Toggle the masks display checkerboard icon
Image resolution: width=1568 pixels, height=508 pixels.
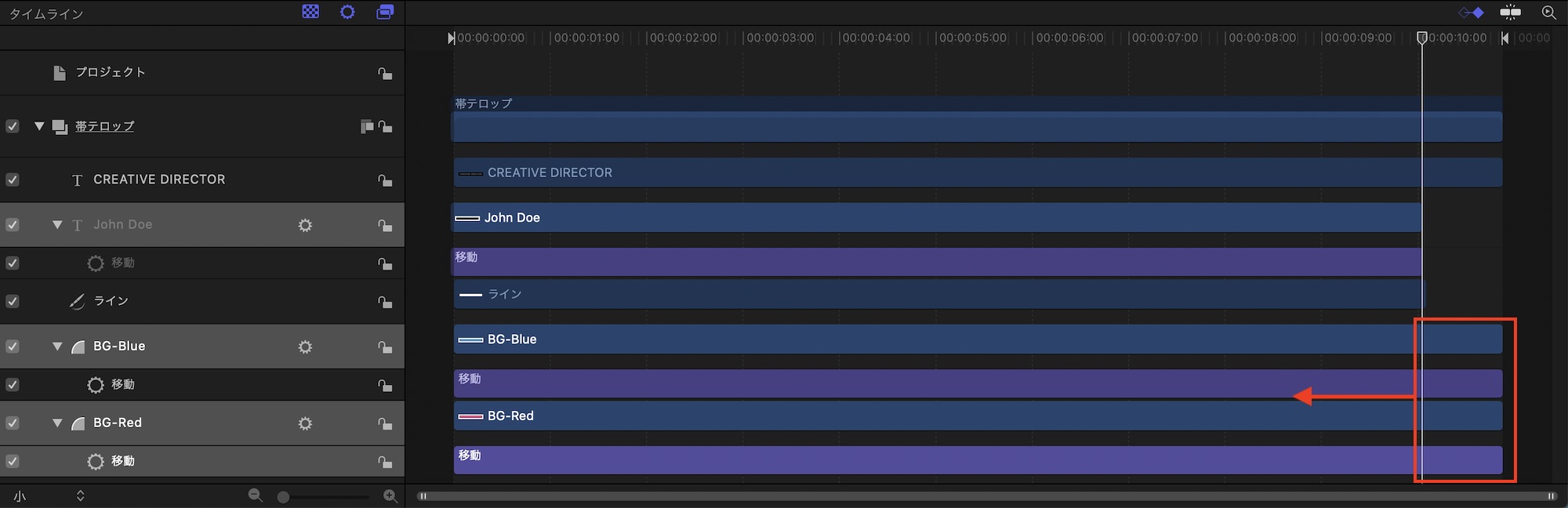click(310, 12)
